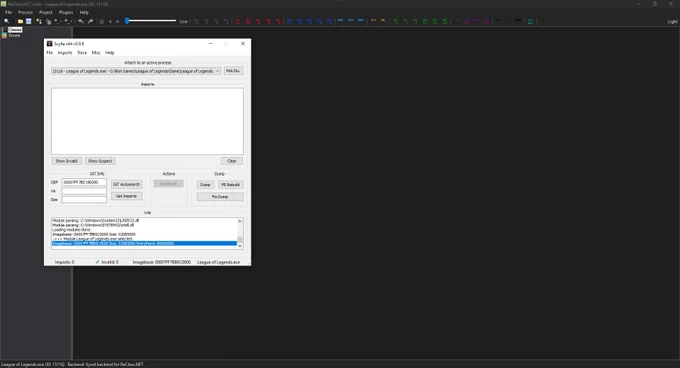This screenshot has width=680, height=368.
Task: Select the Classes tree item
Action: tap(15, 29)
